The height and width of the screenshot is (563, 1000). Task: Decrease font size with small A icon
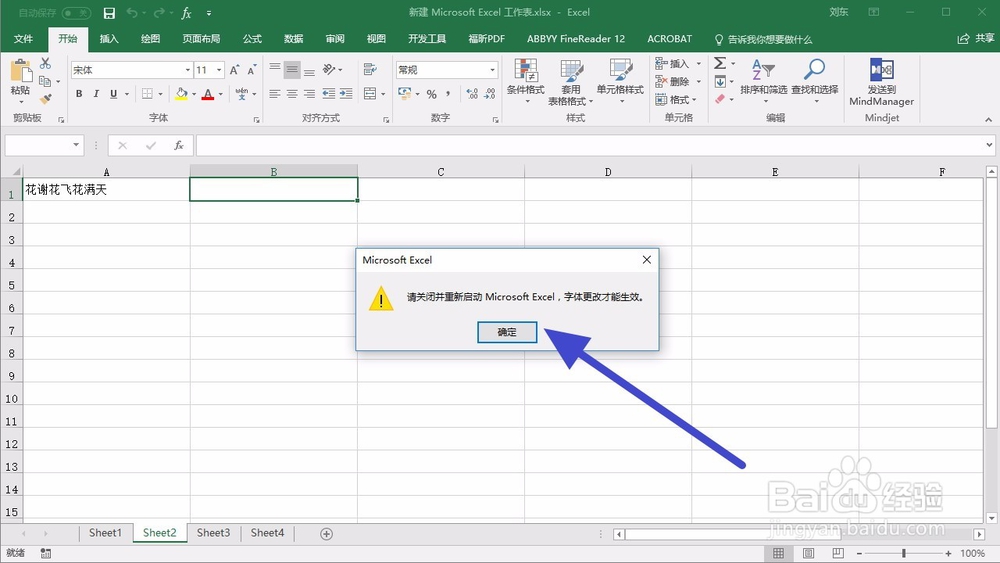[x=252, y=70]
